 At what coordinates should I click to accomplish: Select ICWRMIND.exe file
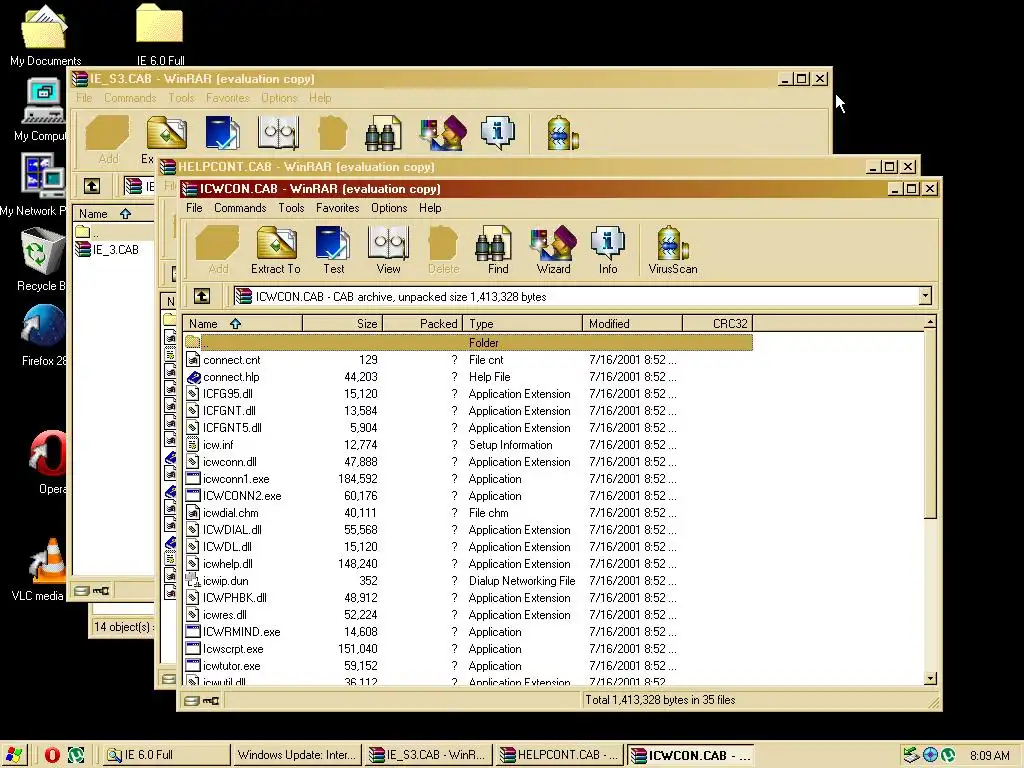(x=468, y=632)
